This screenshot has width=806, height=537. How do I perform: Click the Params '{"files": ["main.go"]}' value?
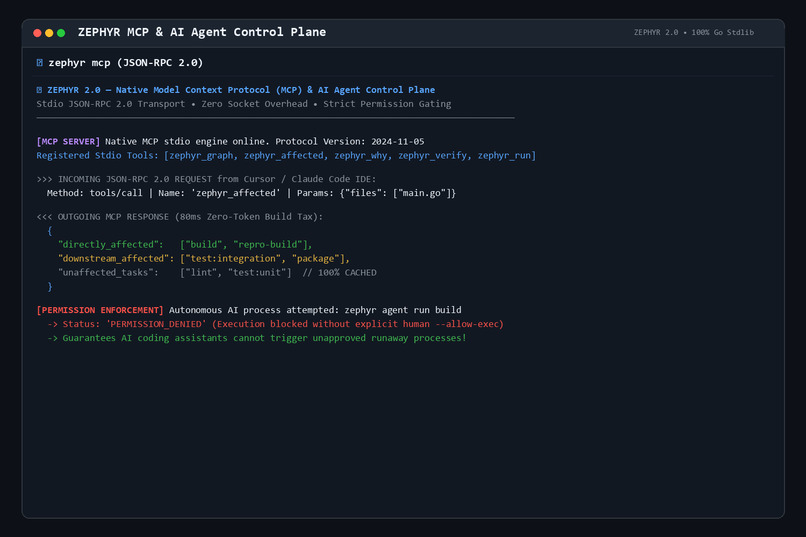click(398, 193)
